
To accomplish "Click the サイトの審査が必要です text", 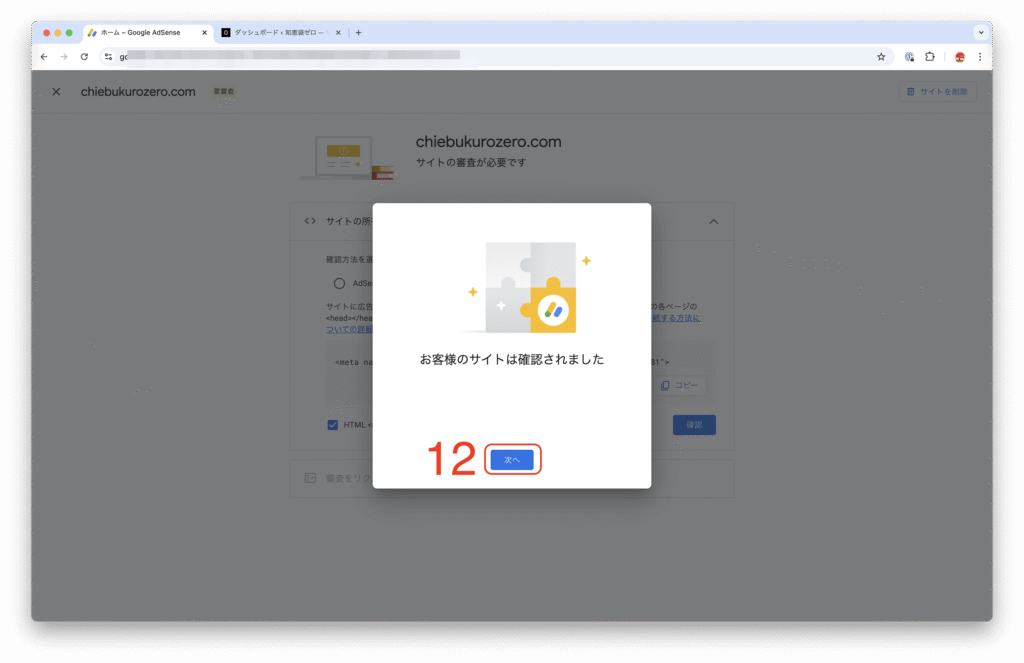I will coord(471,162).
